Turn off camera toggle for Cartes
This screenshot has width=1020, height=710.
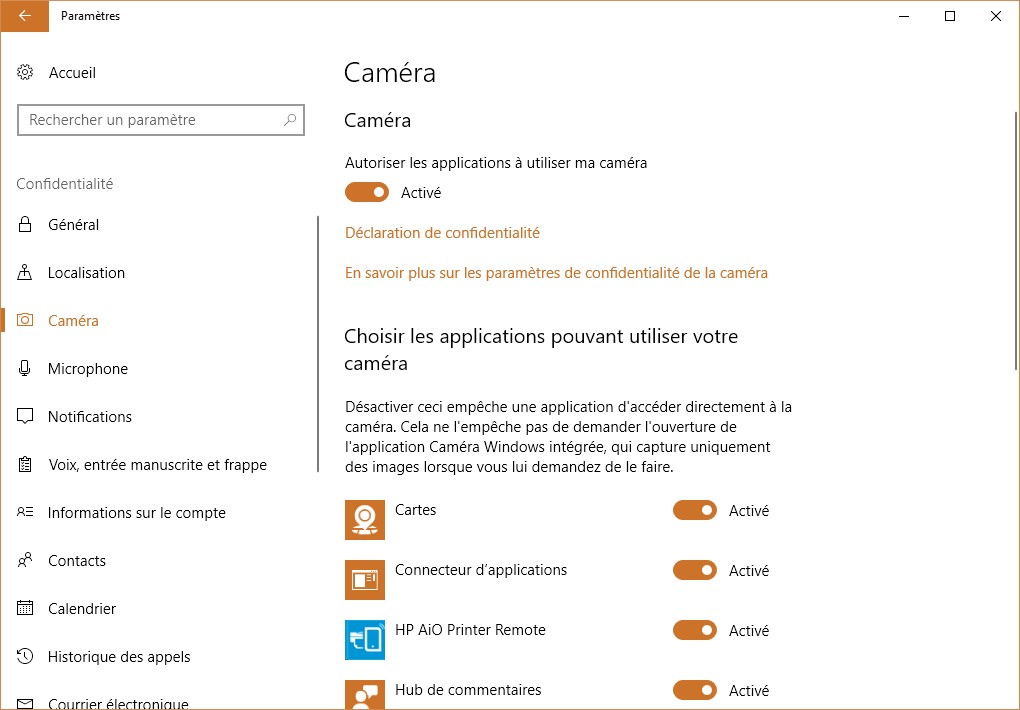tap(695, 511)
